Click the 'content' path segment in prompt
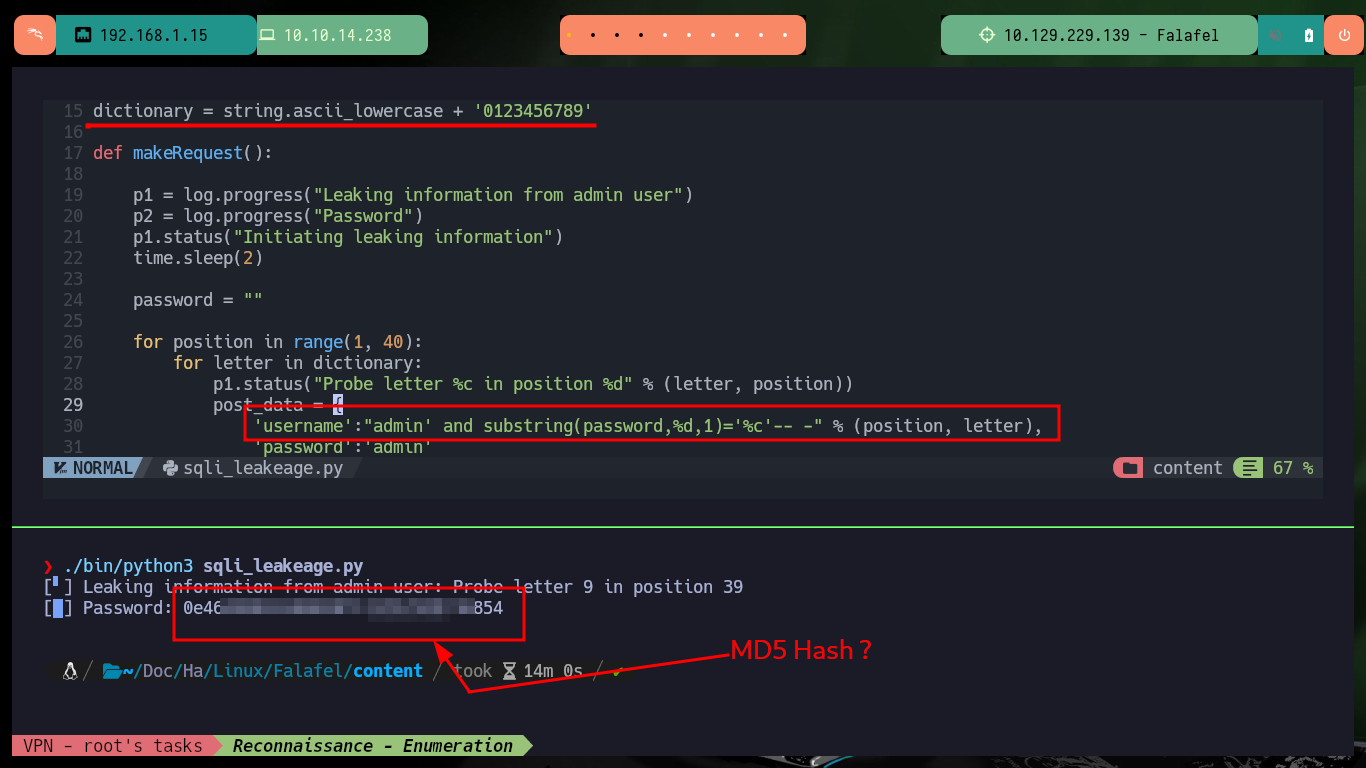 coord(388,671)
